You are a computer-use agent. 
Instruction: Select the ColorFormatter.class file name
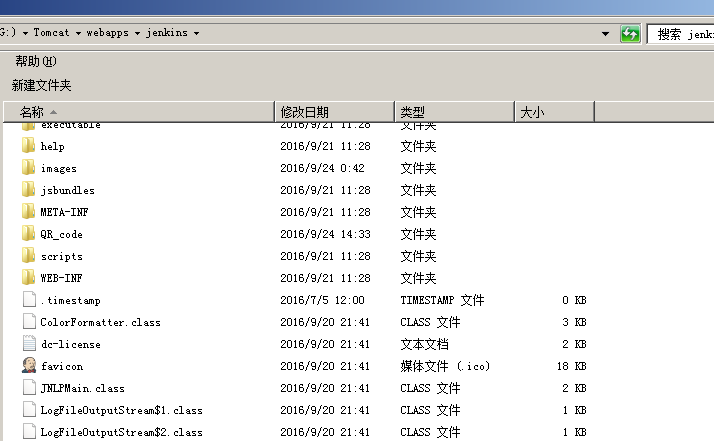click(x=100, y=322)
